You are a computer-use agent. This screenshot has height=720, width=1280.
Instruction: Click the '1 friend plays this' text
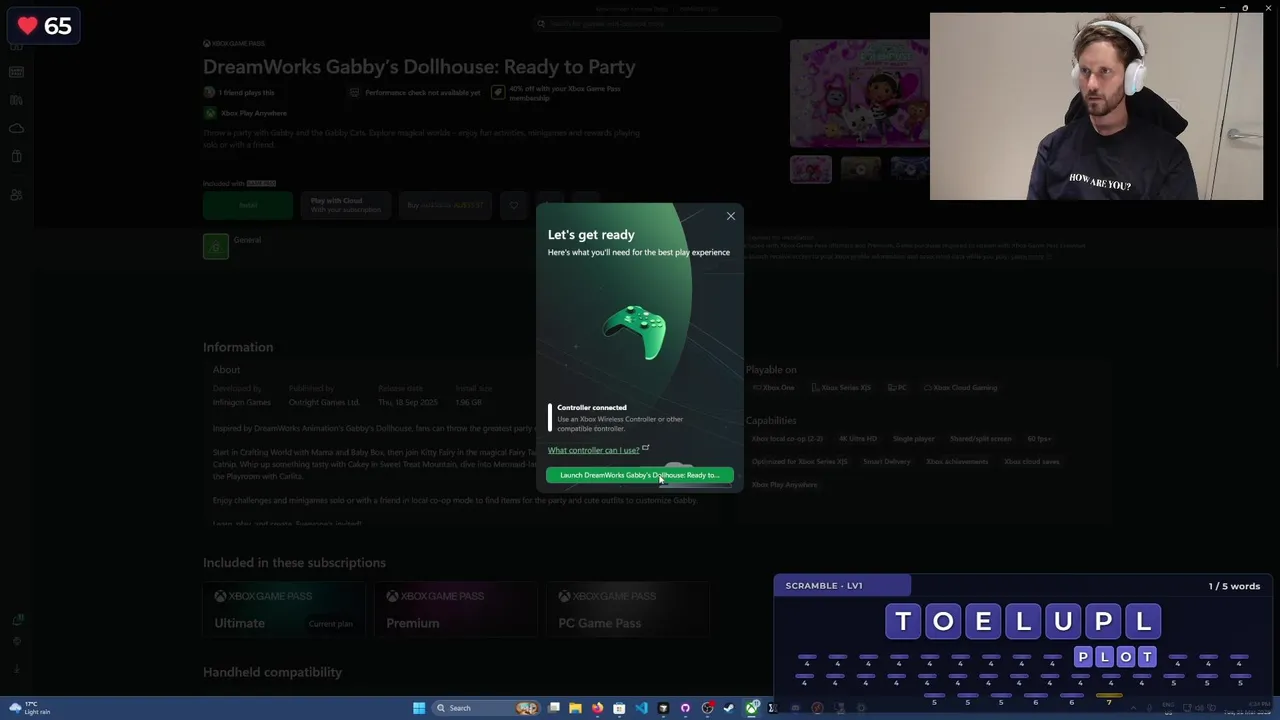[x=246, y=93]
